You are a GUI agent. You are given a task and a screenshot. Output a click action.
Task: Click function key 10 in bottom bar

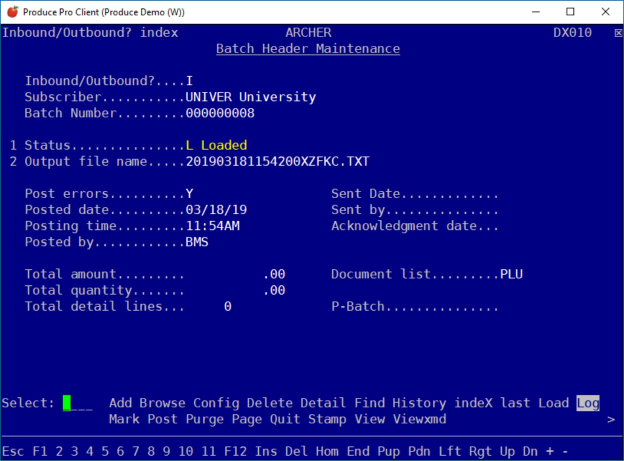pyautogui.click(x=185, y=451)
